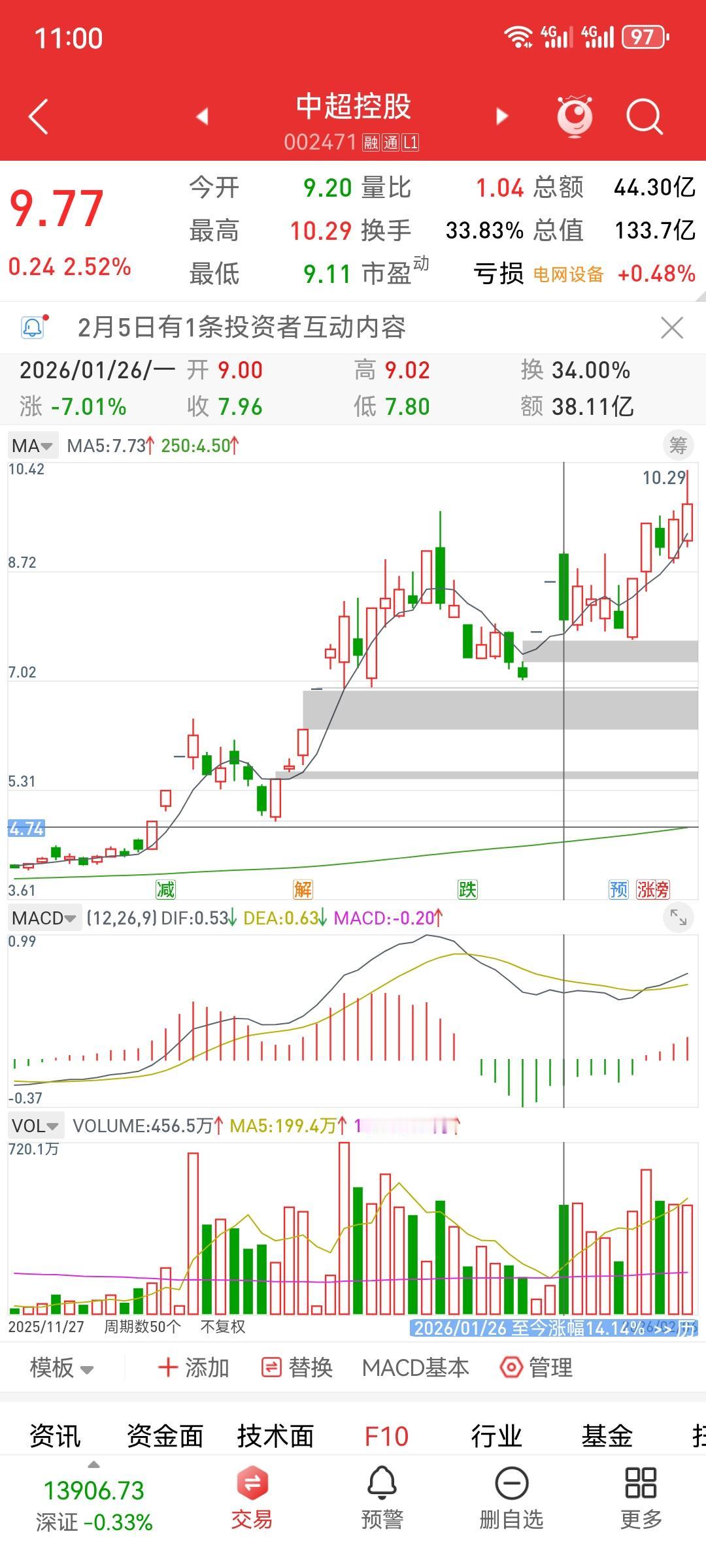Screen dimensions: 706x1568
Task: Expand the MACD indicator dropdown
Action: click(44, 918)
